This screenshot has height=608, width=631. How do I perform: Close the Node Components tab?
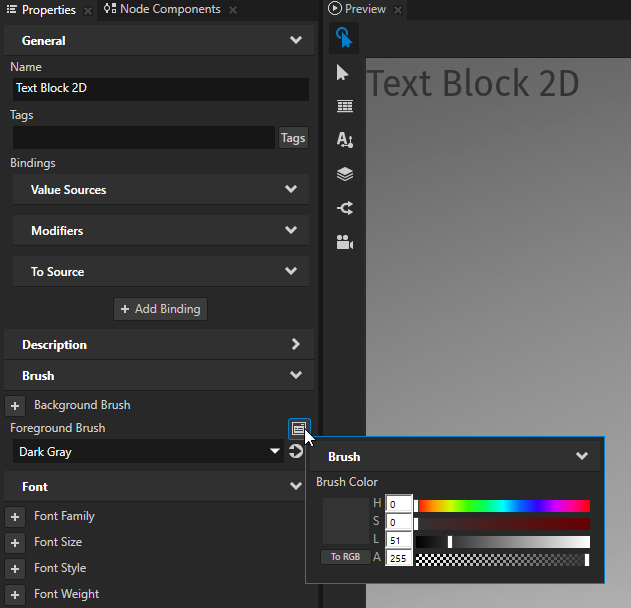click(233, 10)
